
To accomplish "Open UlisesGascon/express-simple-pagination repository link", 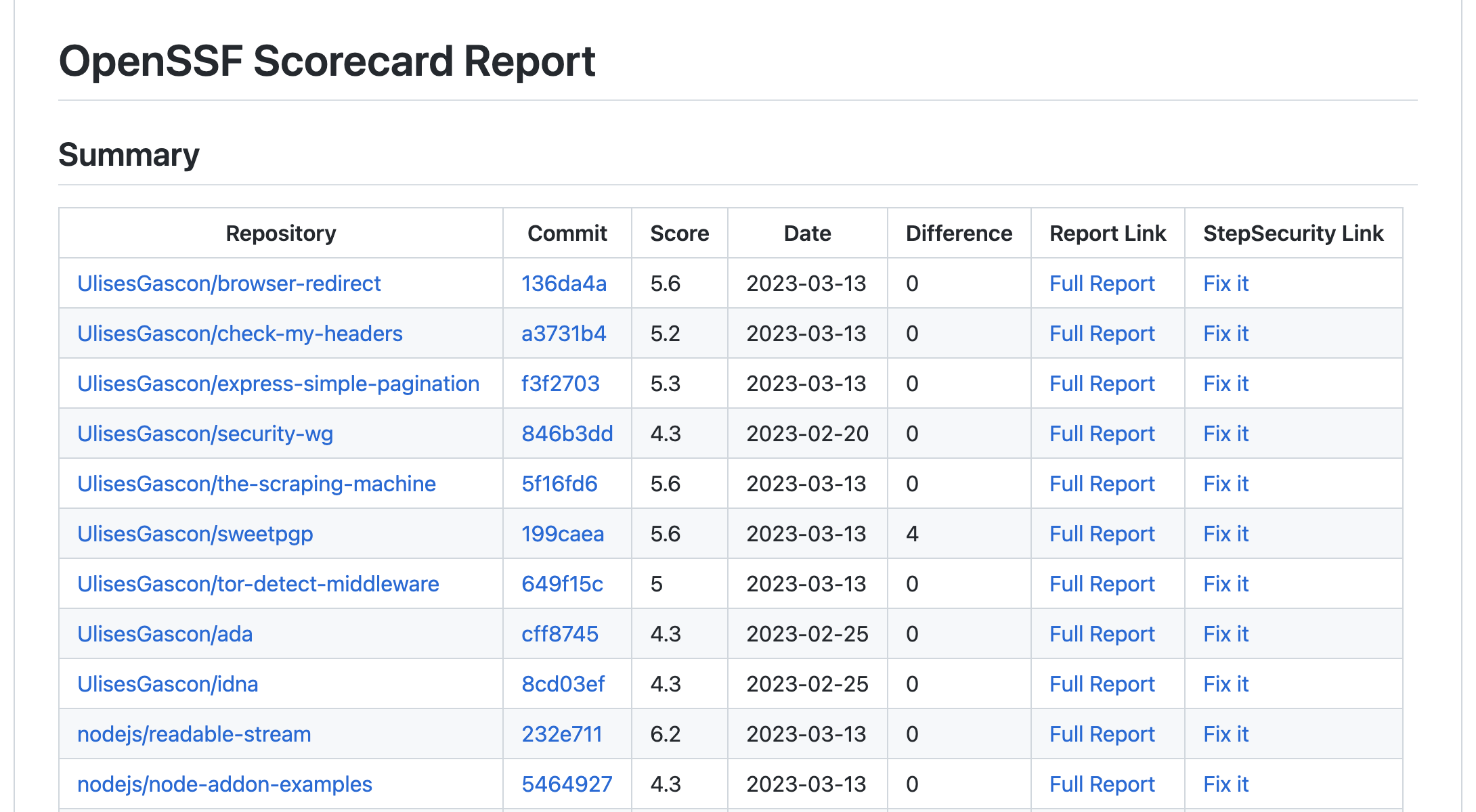I will click(x=278, y=384).
